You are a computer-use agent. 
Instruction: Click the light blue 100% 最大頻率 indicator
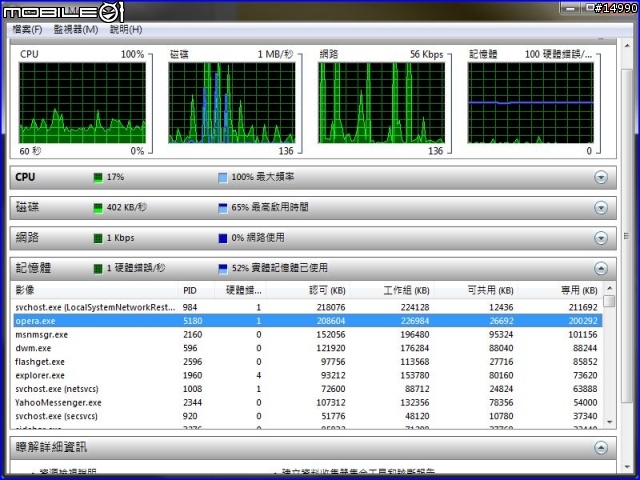coord(223,178)
